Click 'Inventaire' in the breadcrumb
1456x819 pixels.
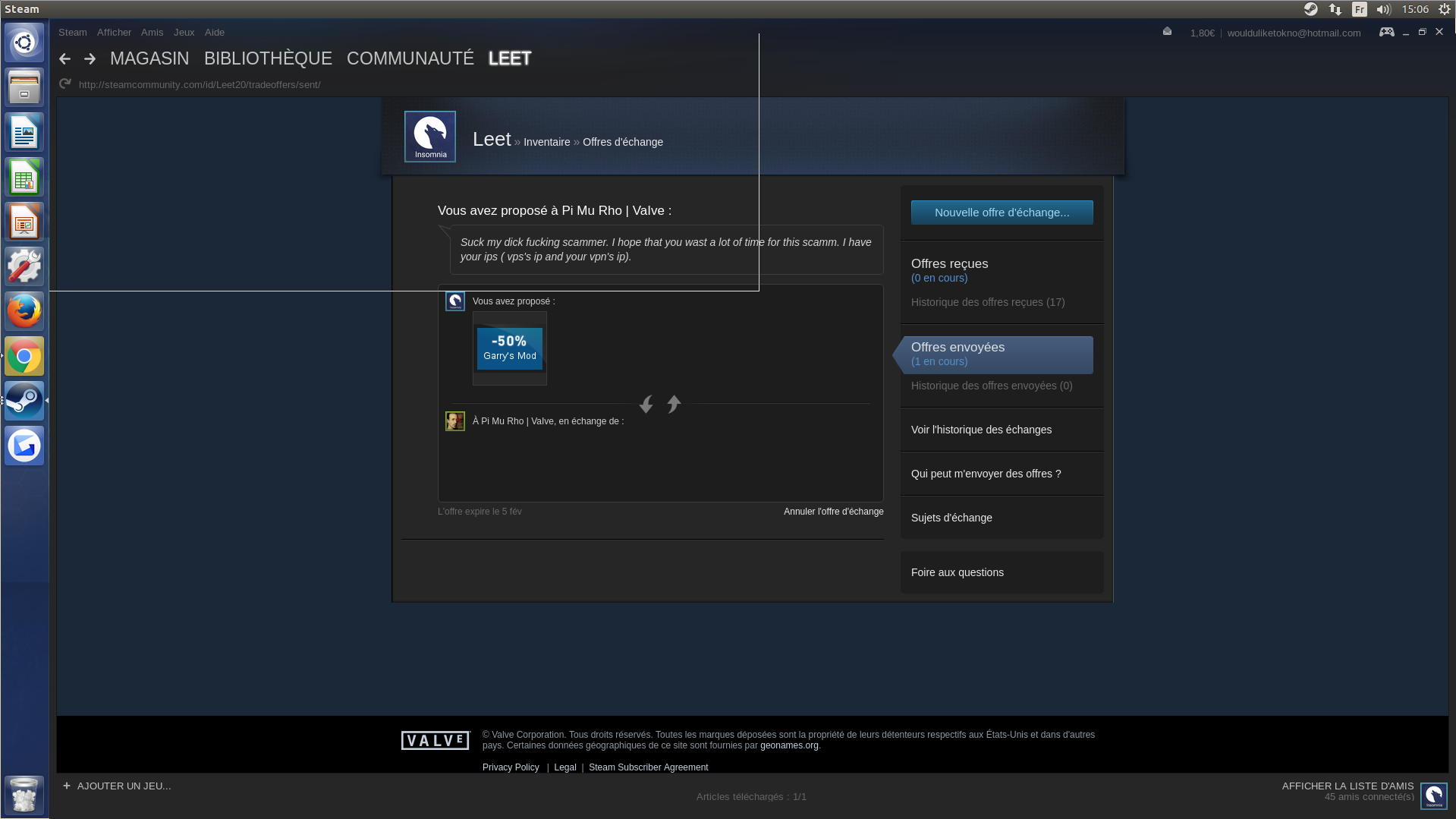pos(546,142)
